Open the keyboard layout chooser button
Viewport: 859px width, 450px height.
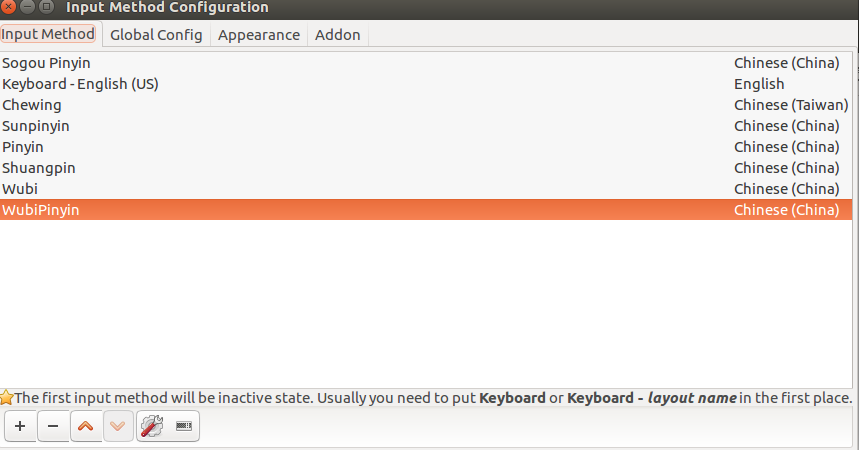click(184, 426)
